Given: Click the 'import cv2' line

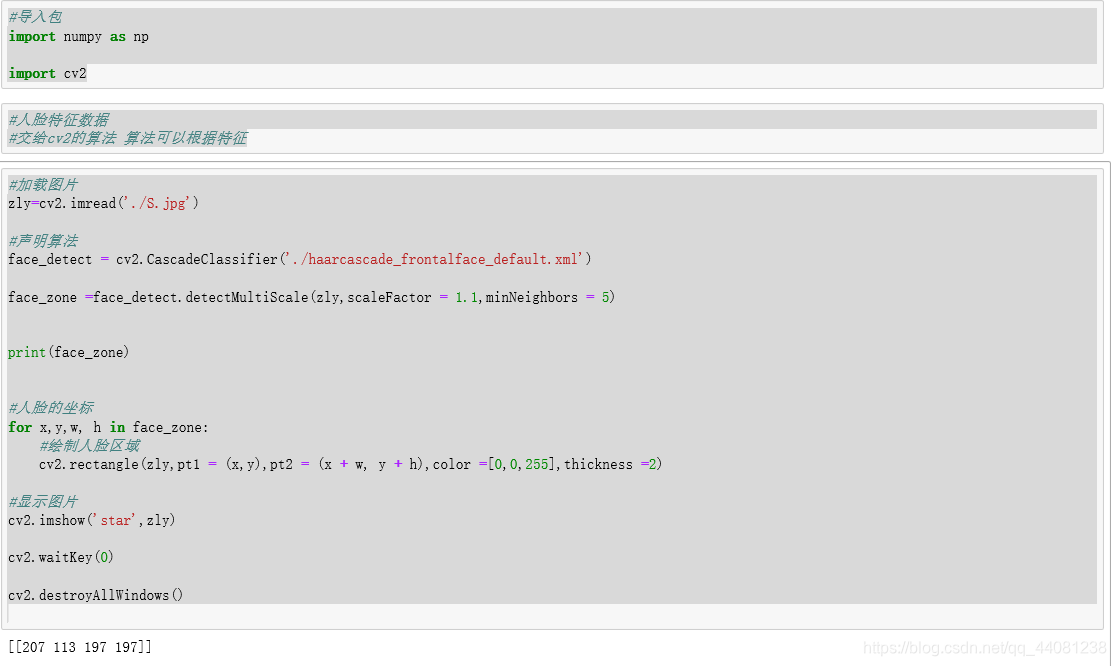Looking at the screenshot, I should pyautogui.click(x=47, y=73).
